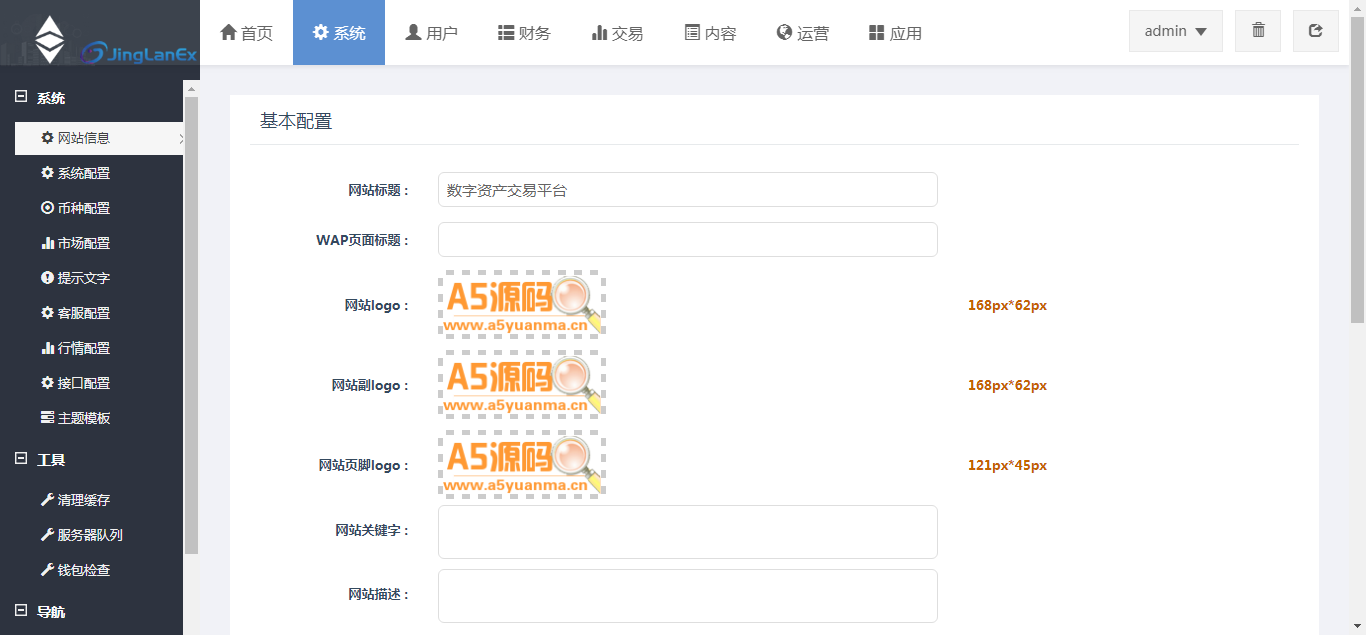Viewport: 1366px width, 635px height.
Task: Click the sidebar vertical scrollbar
Action: click(x=192, y=325)
